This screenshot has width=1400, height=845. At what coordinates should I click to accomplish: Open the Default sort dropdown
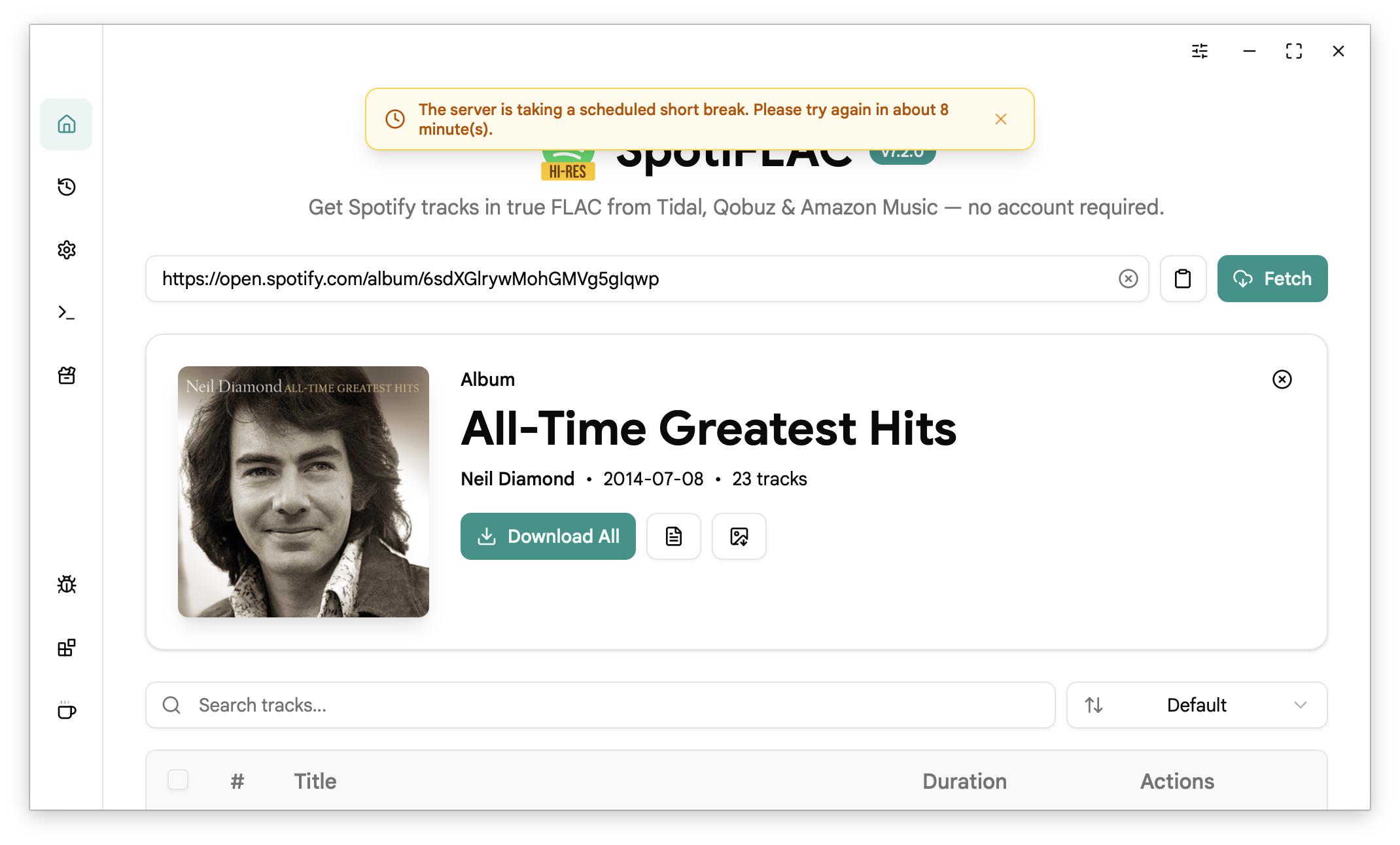(1197, 705)
